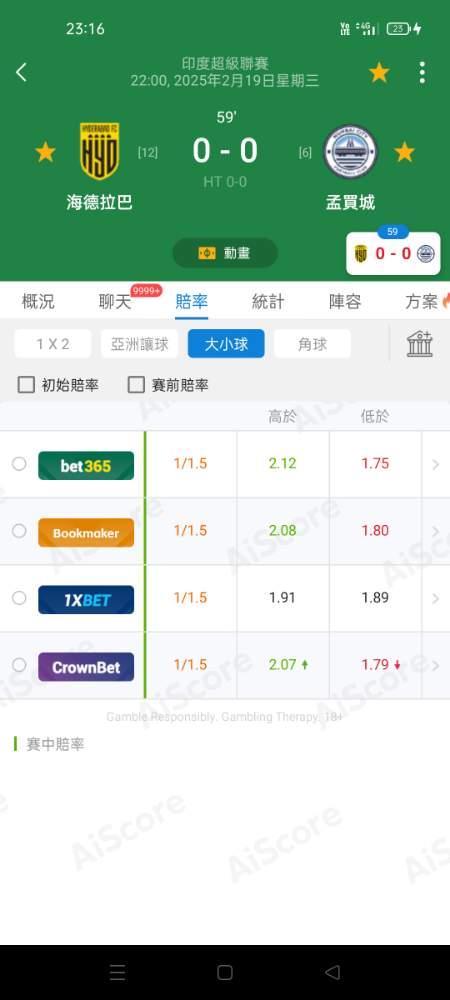Image resolution: width=450 pixels, height=1000 pixels.
Task: Open Android recent apps menu button
Action: pyautogui.click(x=117, y=972)
